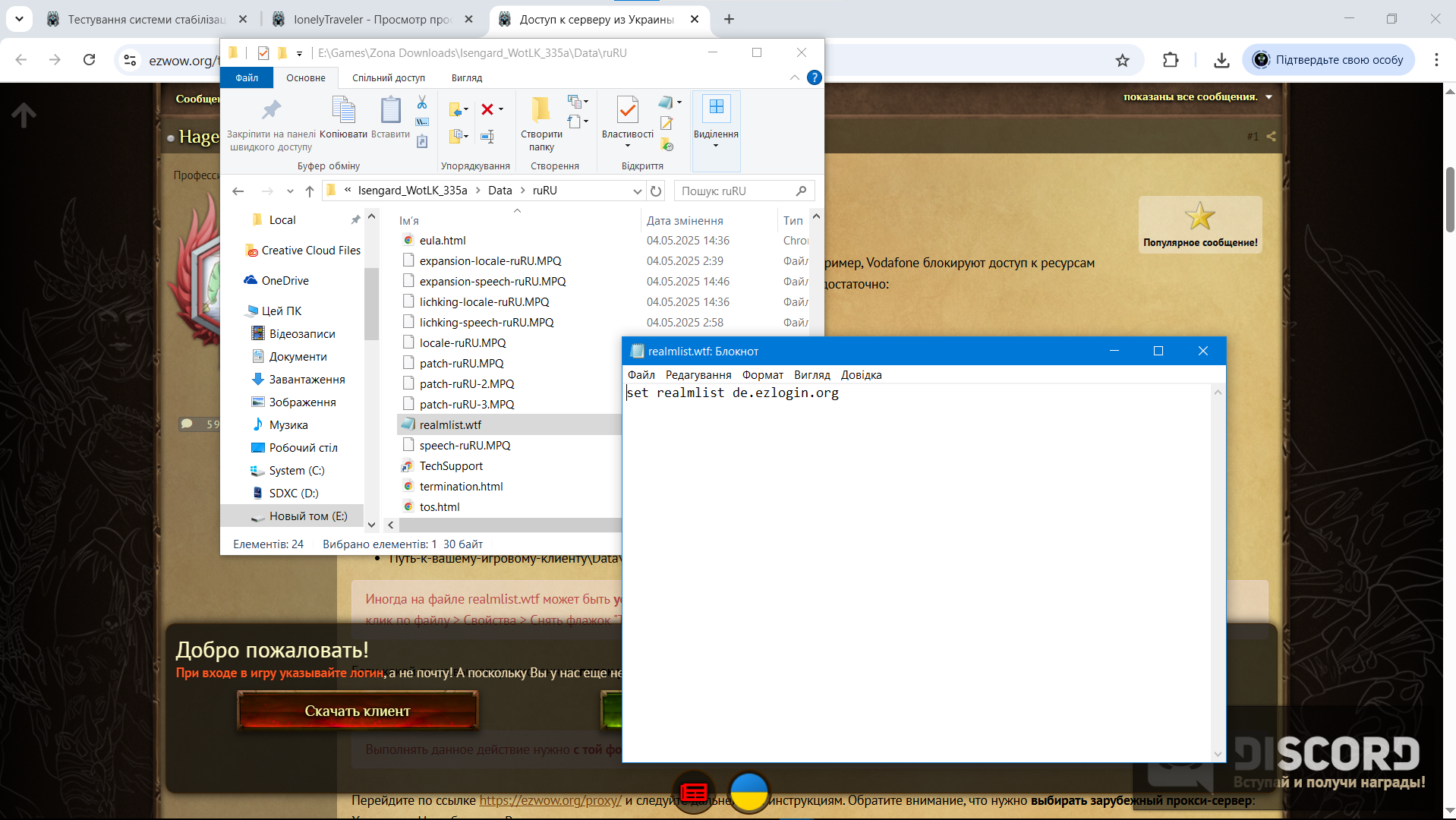Click the Quick Access properties checkmark icon
The height and width of the screenshot is (820, 1456).
[263, 52]
